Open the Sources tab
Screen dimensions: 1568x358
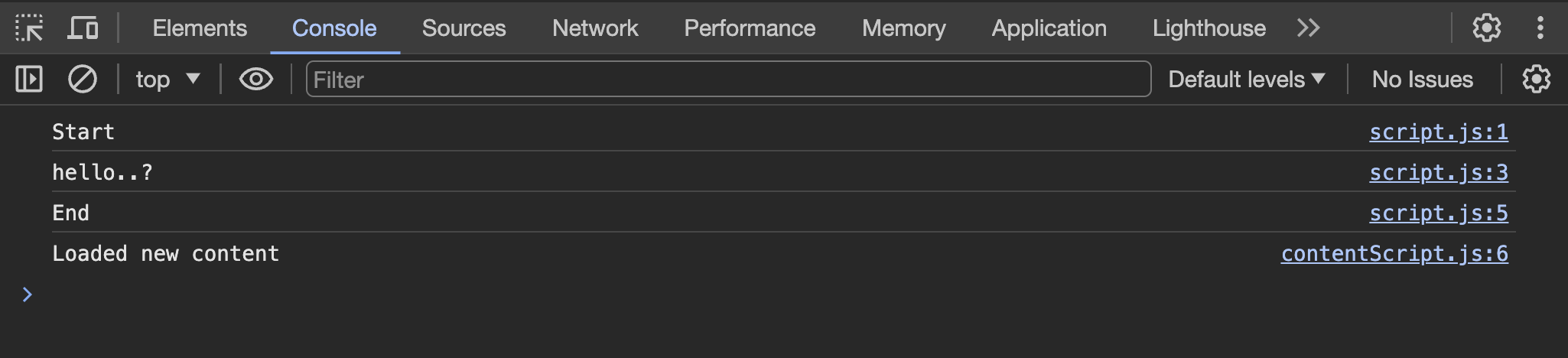click(x=464, y=28)
